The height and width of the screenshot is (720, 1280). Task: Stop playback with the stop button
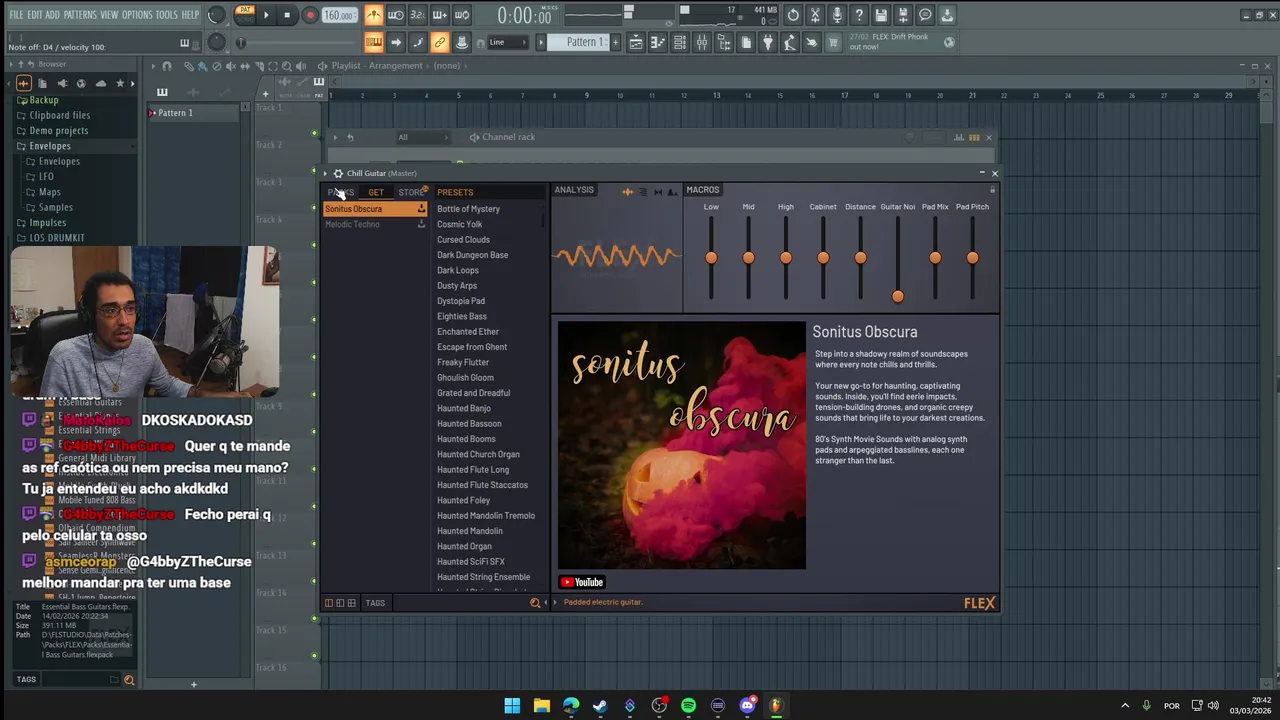[x=287, y=15]
